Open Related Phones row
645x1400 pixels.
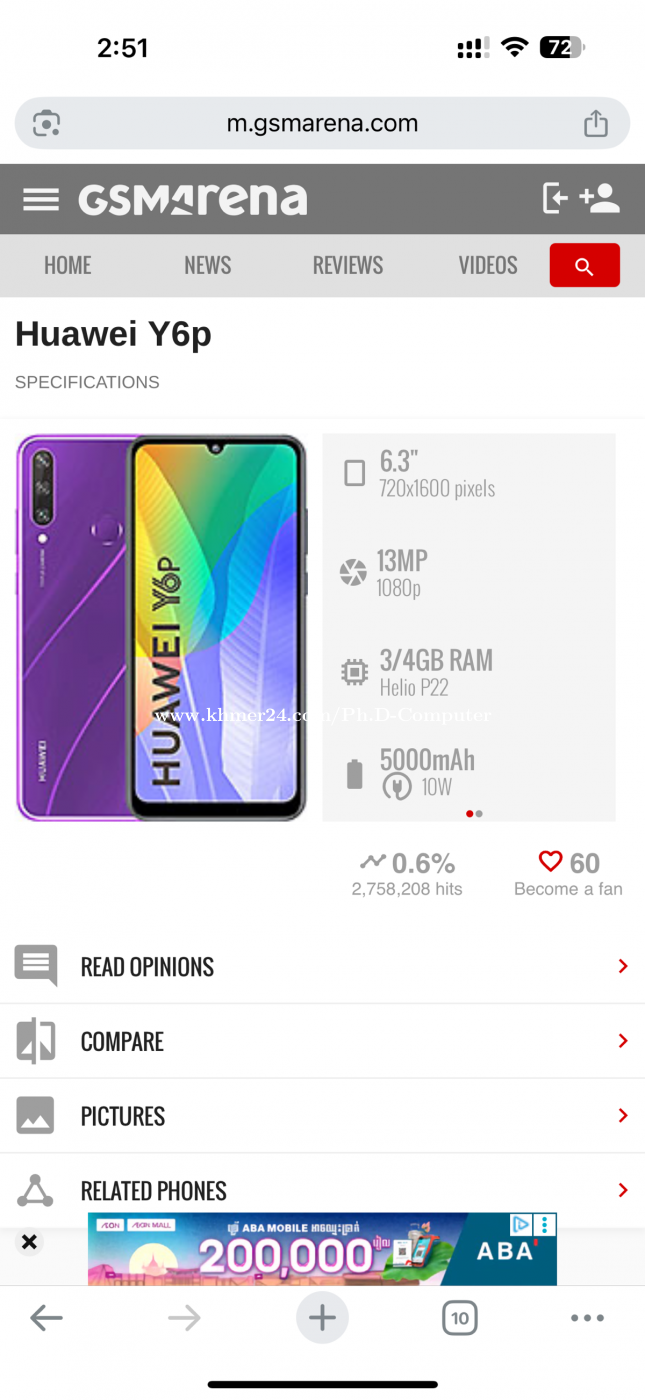pos(322,1191)
